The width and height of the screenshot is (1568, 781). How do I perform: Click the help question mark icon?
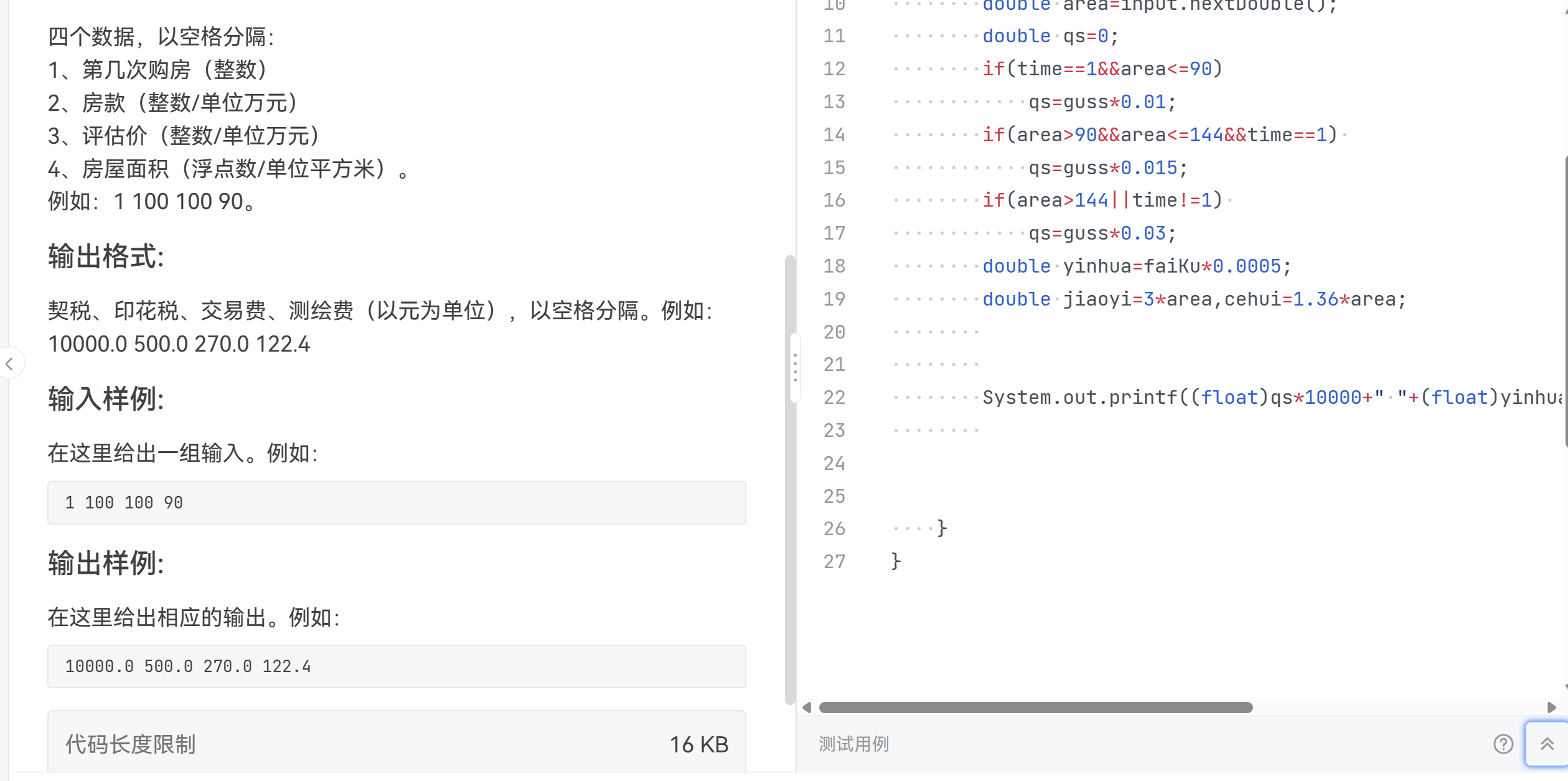coord(1503,744)
